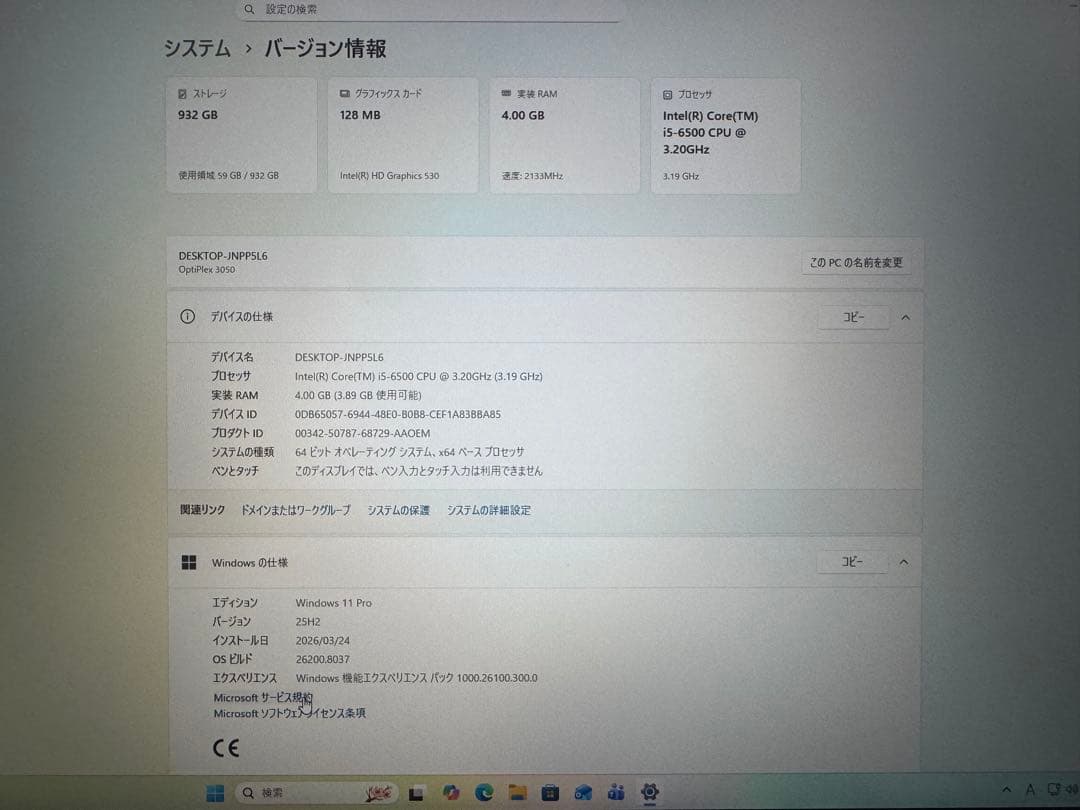This screenshot has width=1080, height=810.
Task: Open Microsoft ソフトウェア ライセンス条項 link
Action: [x=289, y=714]
